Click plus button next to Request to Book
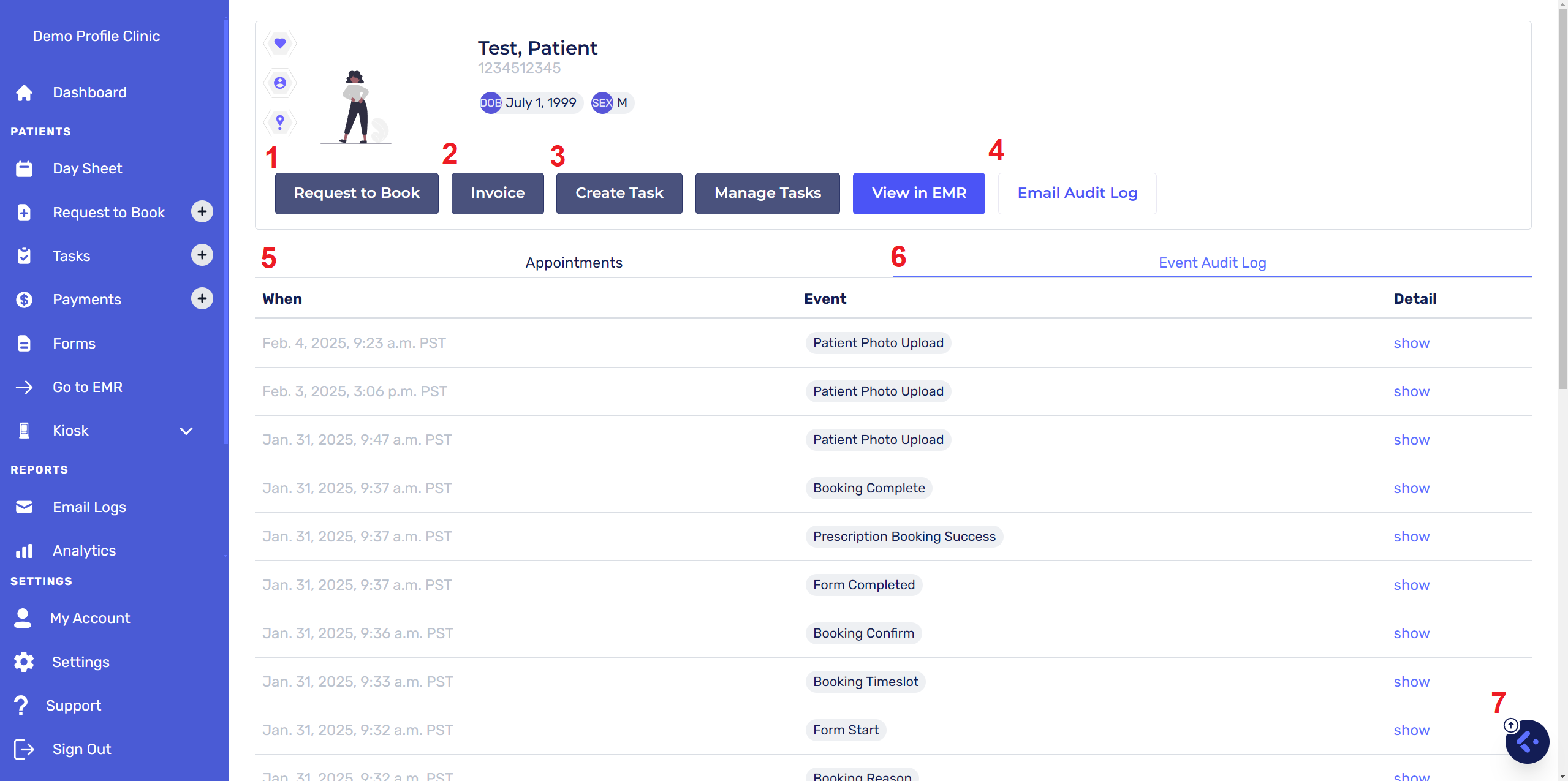 (x=202, y=211)
